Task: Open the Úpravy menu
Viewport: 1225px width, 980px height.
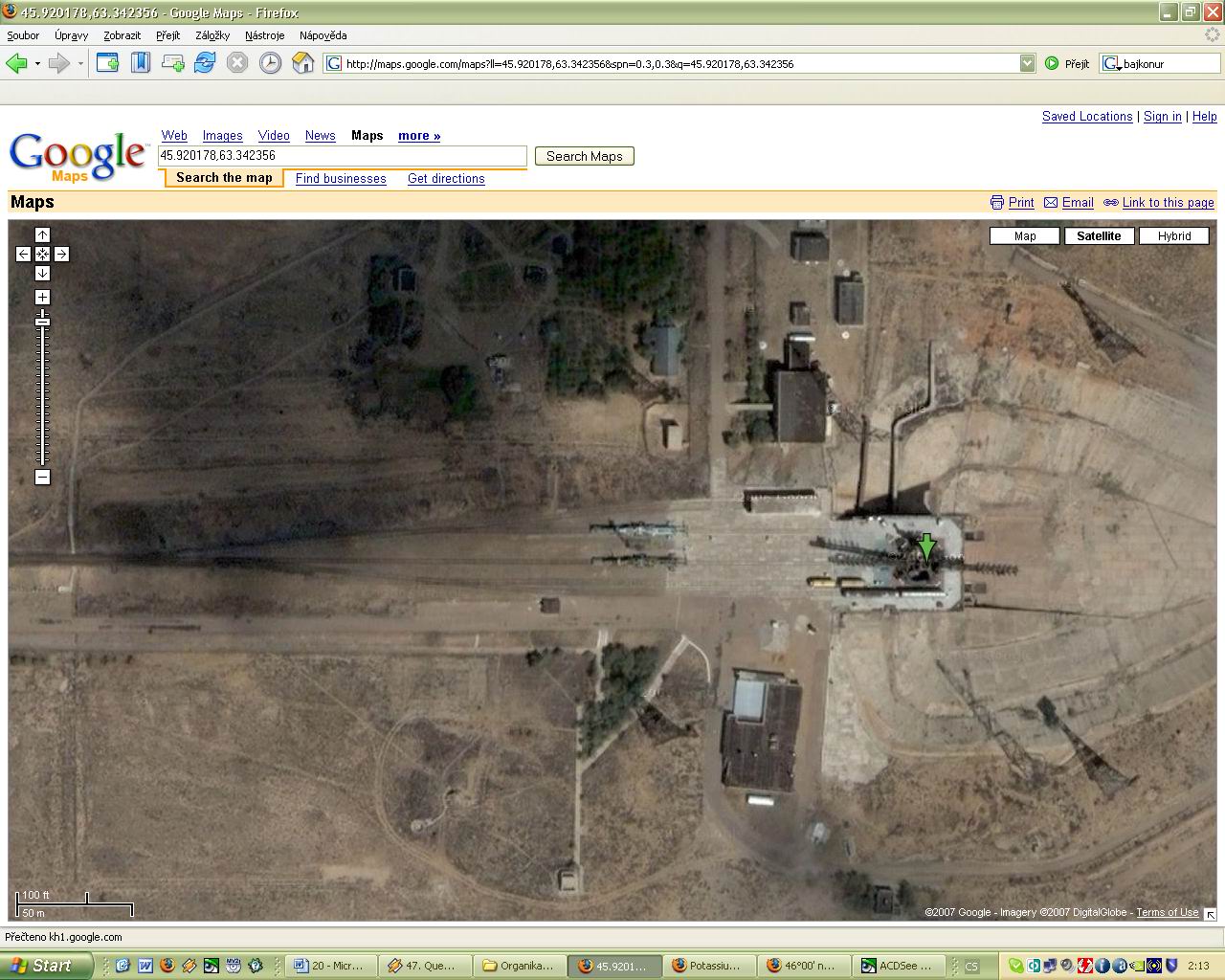Action: tap(71, 35)
